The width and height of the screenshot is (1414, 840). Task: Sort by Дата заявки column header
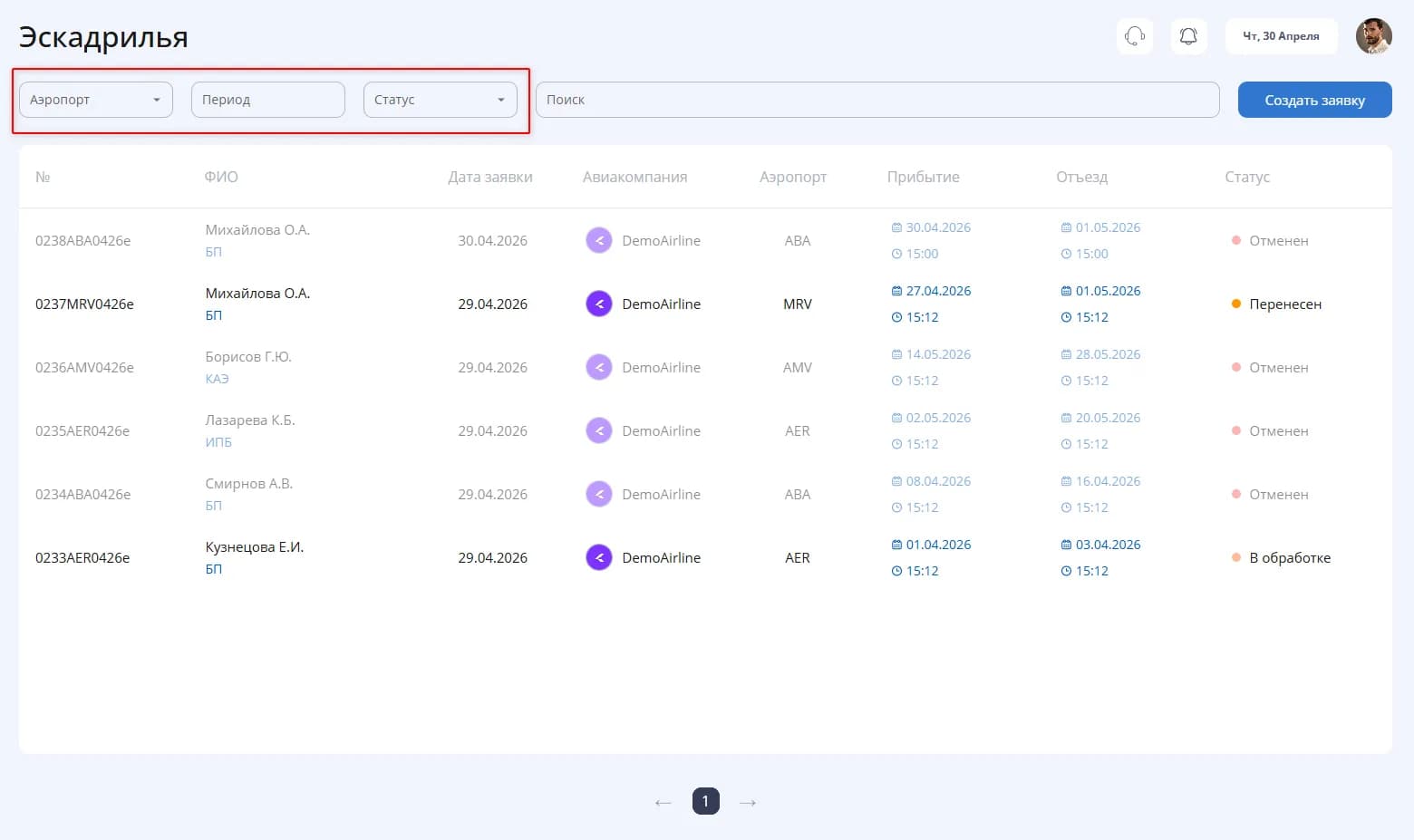tap(490, 177)
